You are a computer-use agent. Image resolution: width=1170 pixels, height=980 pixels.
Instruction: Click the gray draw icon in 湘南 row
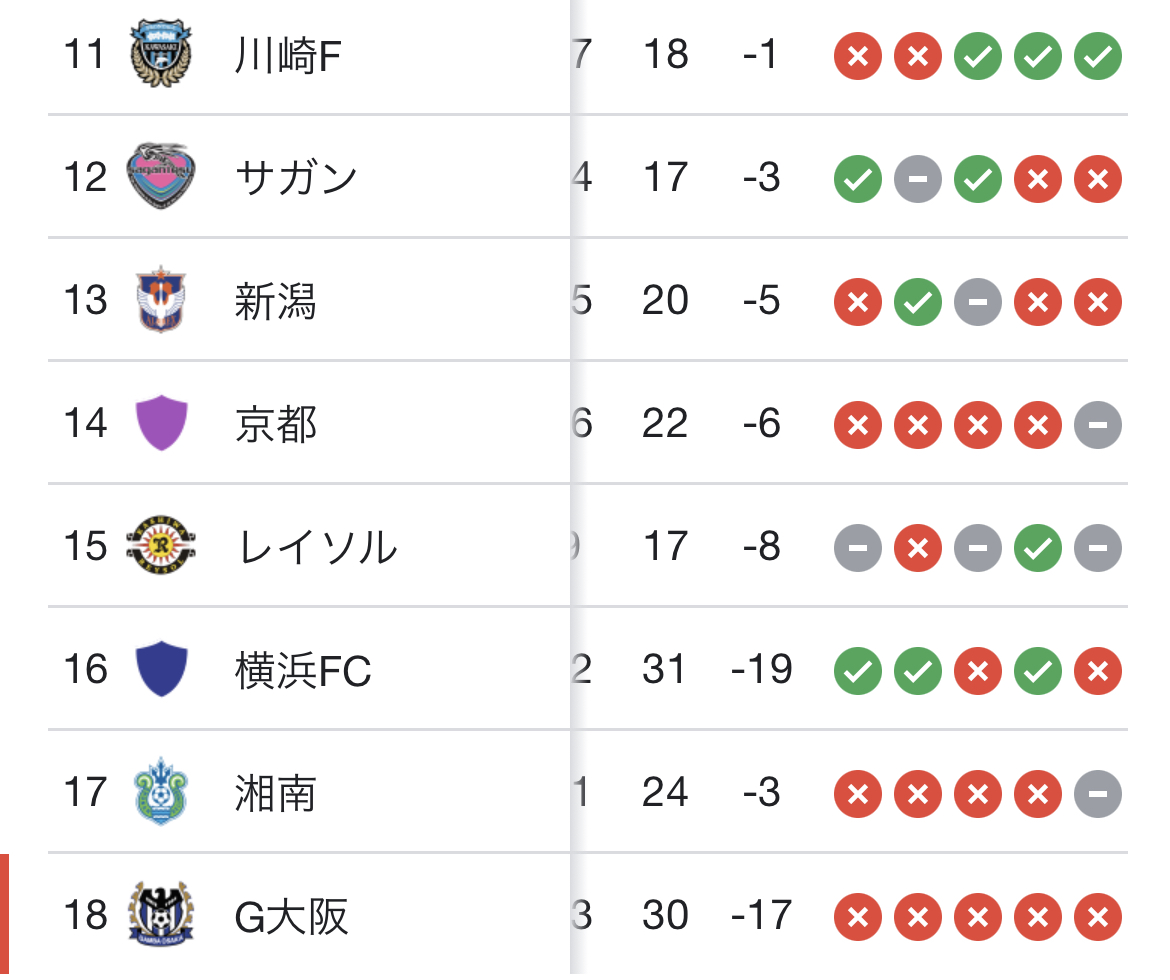click(1098, 793)
